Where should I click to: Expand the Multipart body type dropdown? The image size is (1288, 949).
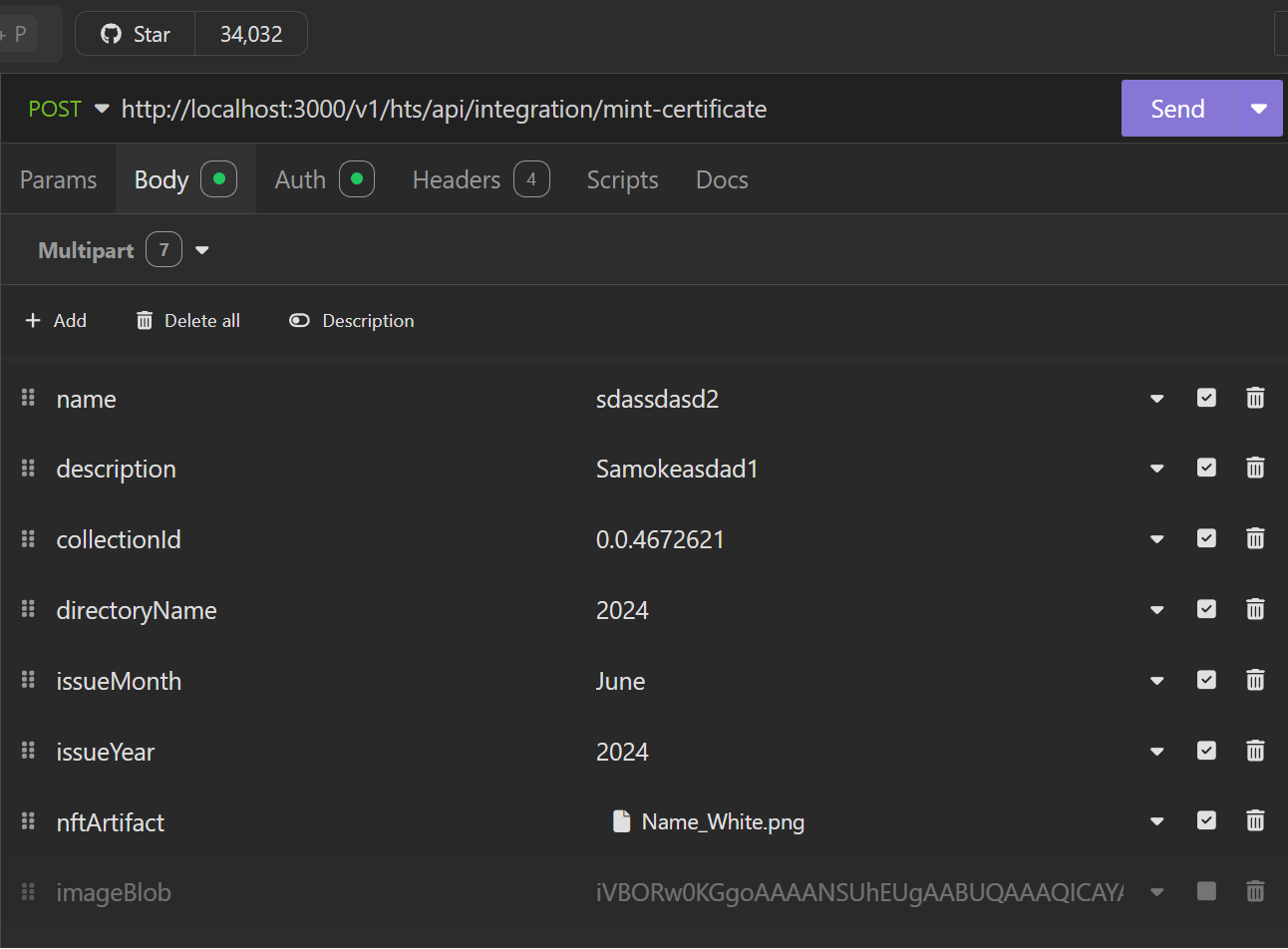[202, 249]
